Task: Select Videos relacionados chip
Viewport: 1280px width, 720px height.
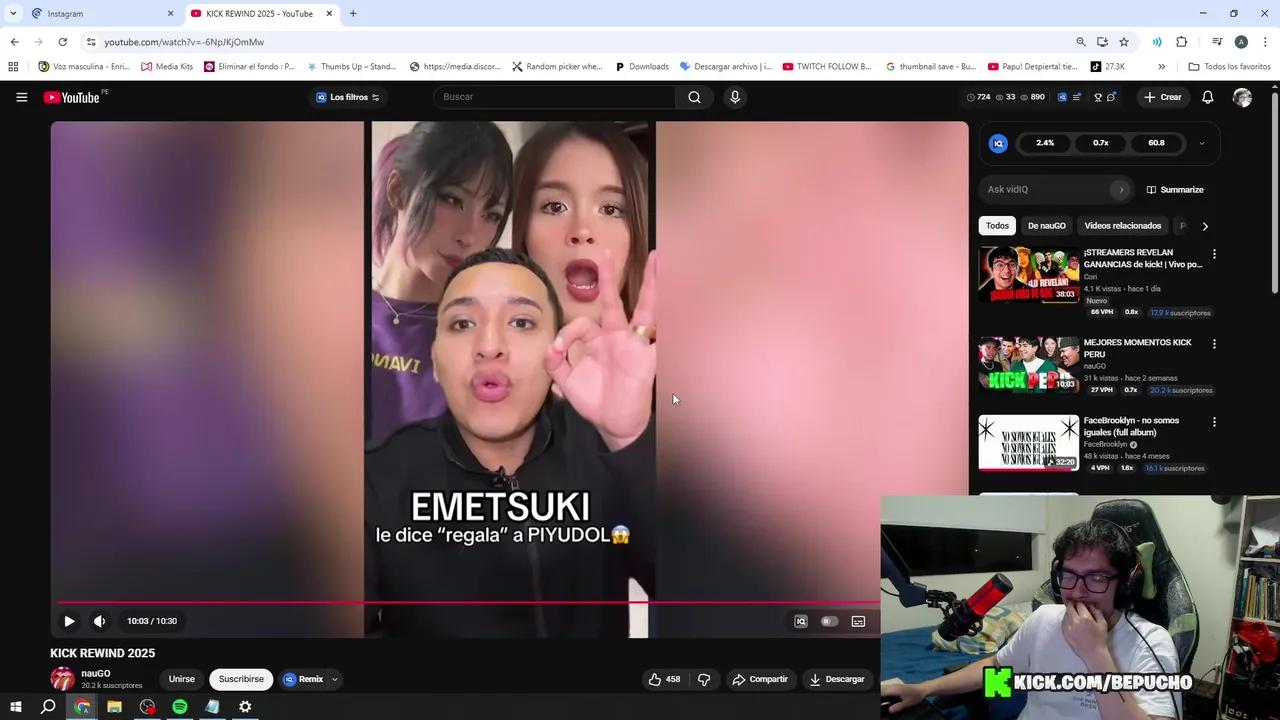Action: coord(1122,226)
